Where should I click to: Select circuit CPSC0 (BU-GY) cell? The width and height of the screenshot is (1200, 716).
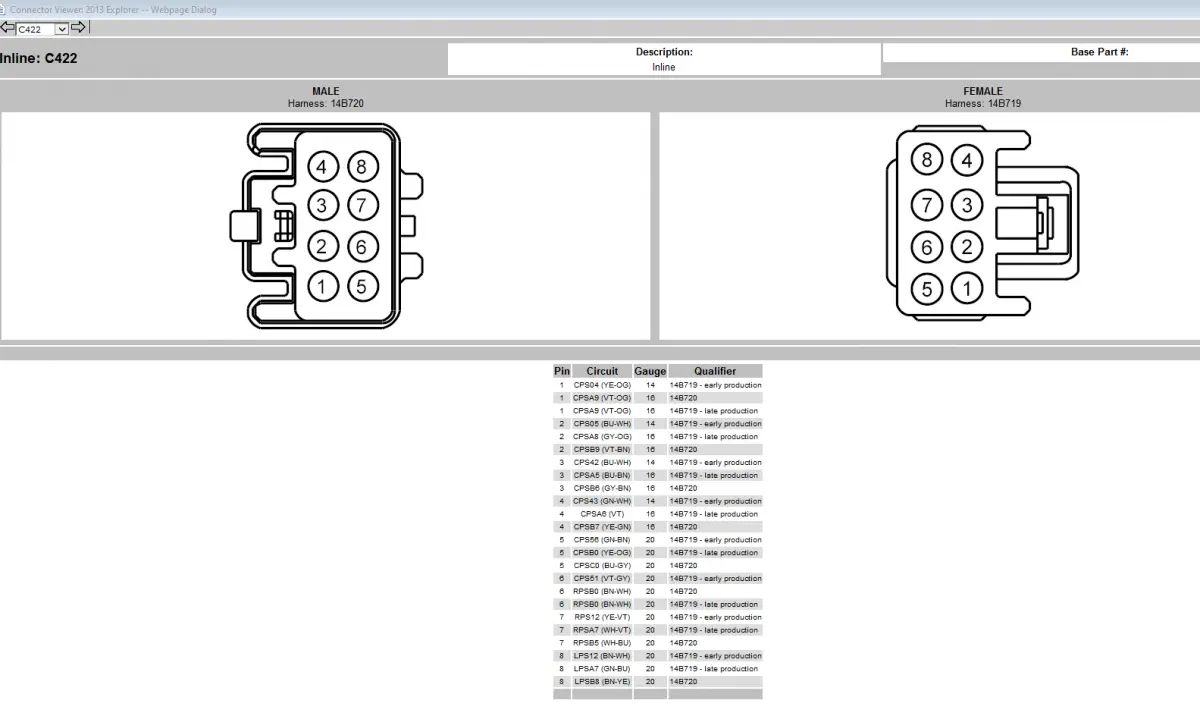point(602,566)
